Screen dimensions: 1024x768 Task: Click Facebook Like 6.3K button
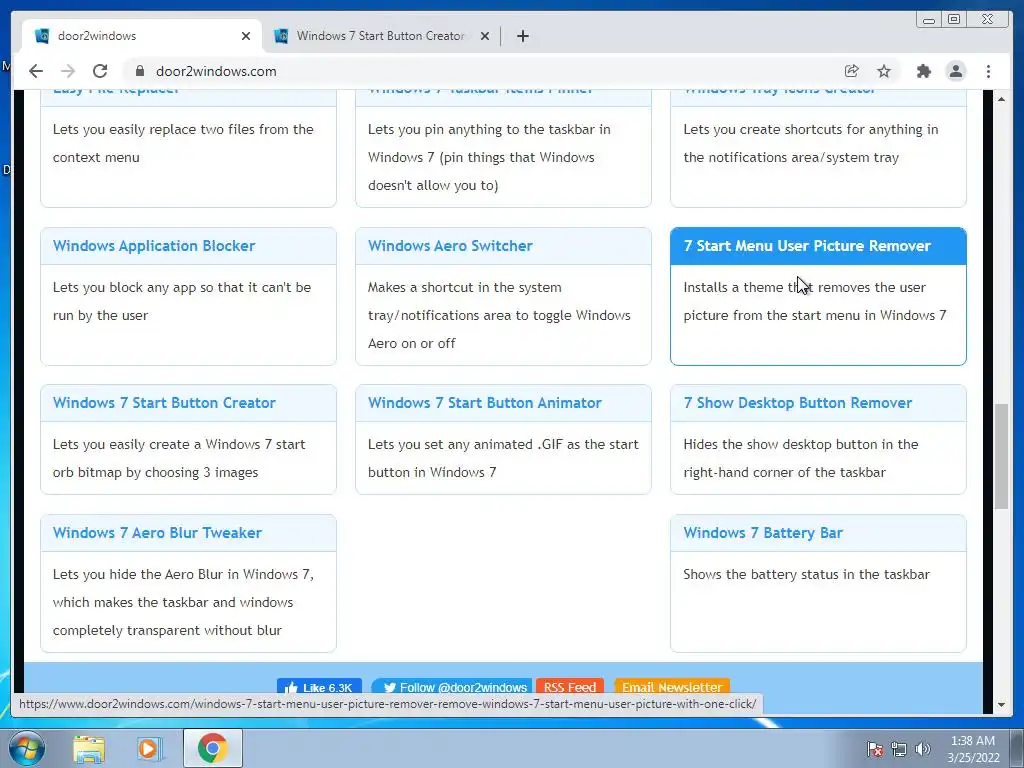tap(319, 686)
